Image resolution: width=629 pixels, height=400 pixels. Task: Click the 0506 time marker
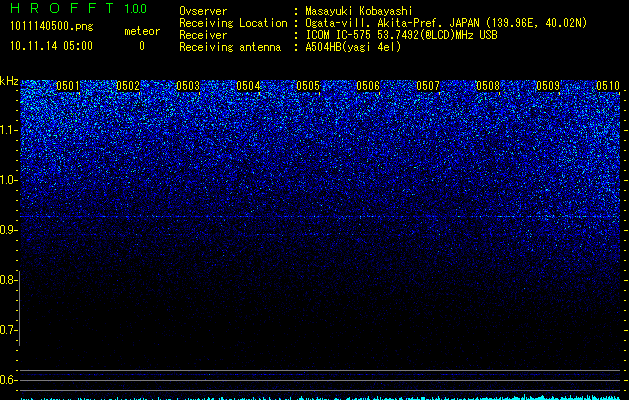click(x=368, y=86)
